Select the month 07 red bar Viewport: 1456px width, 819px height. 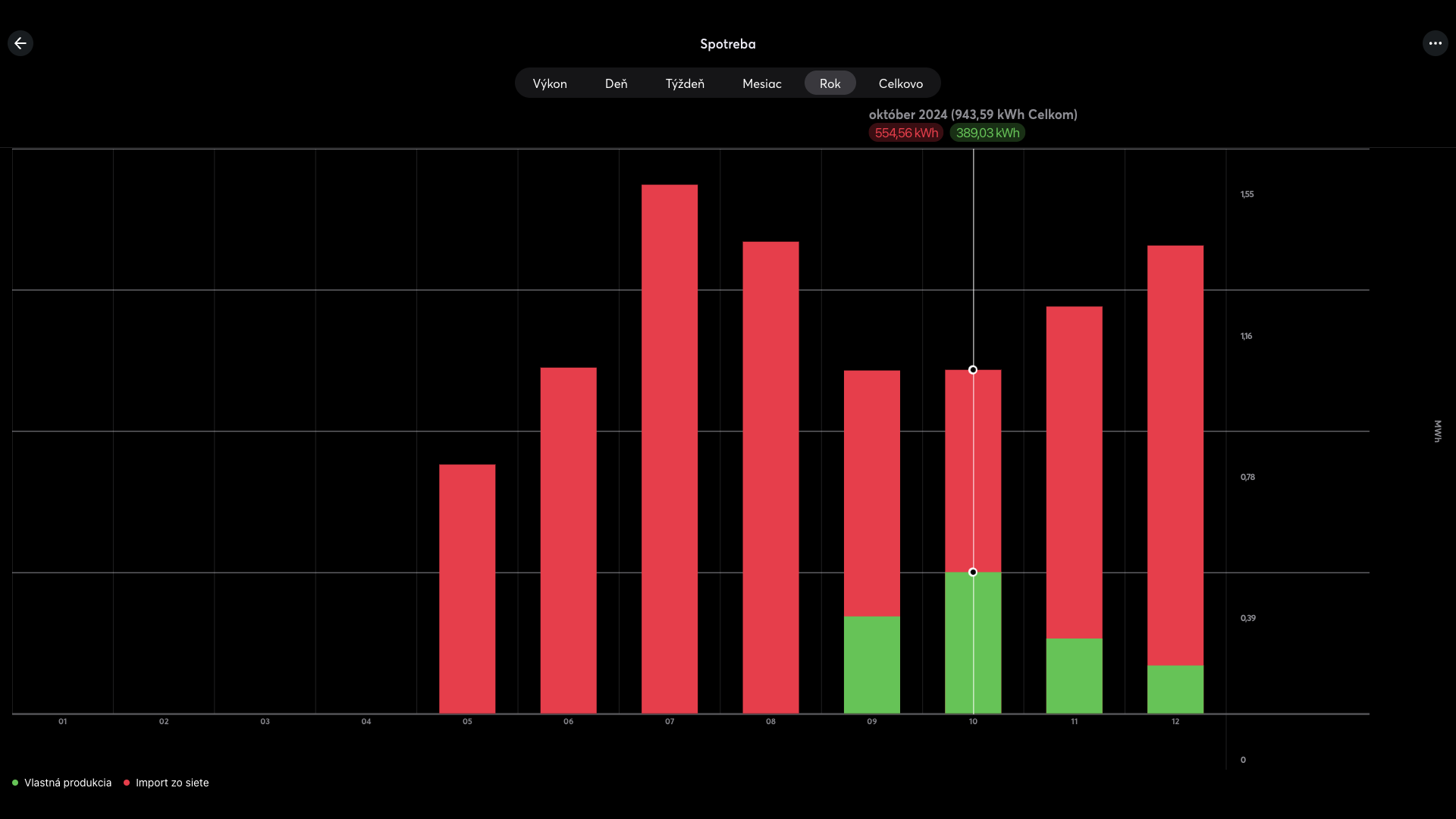(670, 447)
